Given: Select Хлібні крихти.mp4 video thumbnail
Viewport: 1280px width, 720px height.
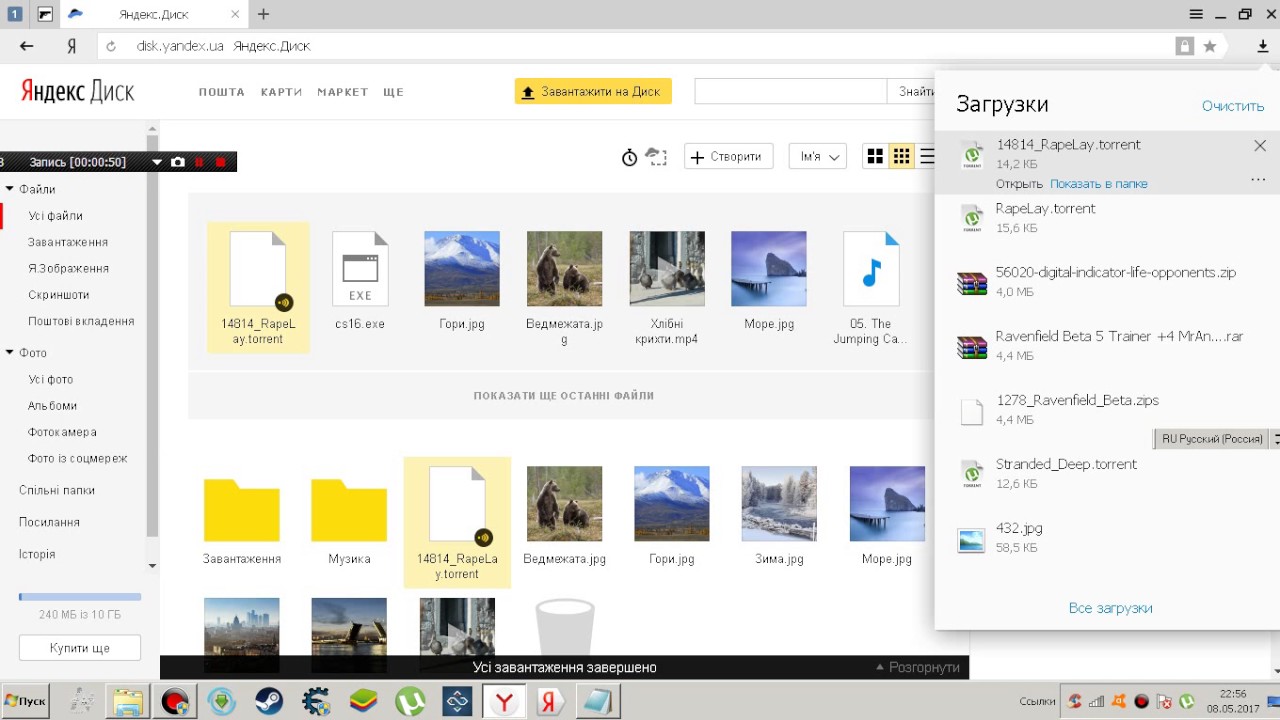Looking at the screenshot, I should [667, 268].
